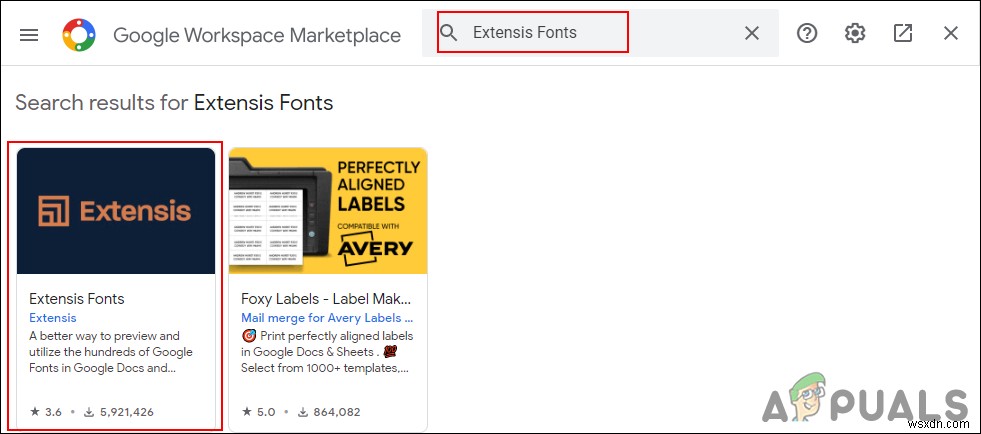Click the Google Workspace Marketplace logo

79,35
